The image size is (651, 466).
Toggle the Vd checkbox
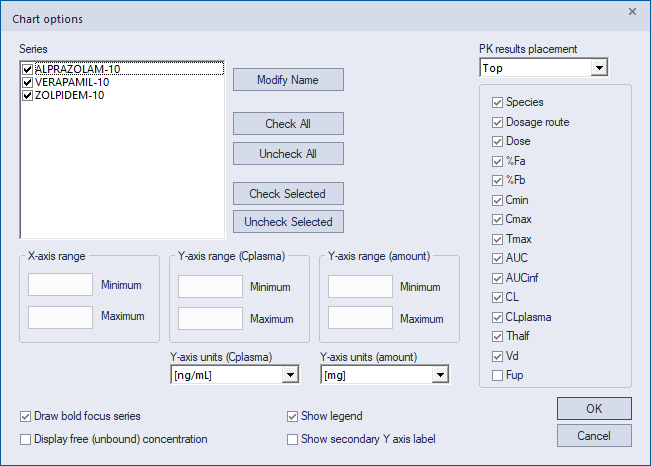click(x=497, y=356)
